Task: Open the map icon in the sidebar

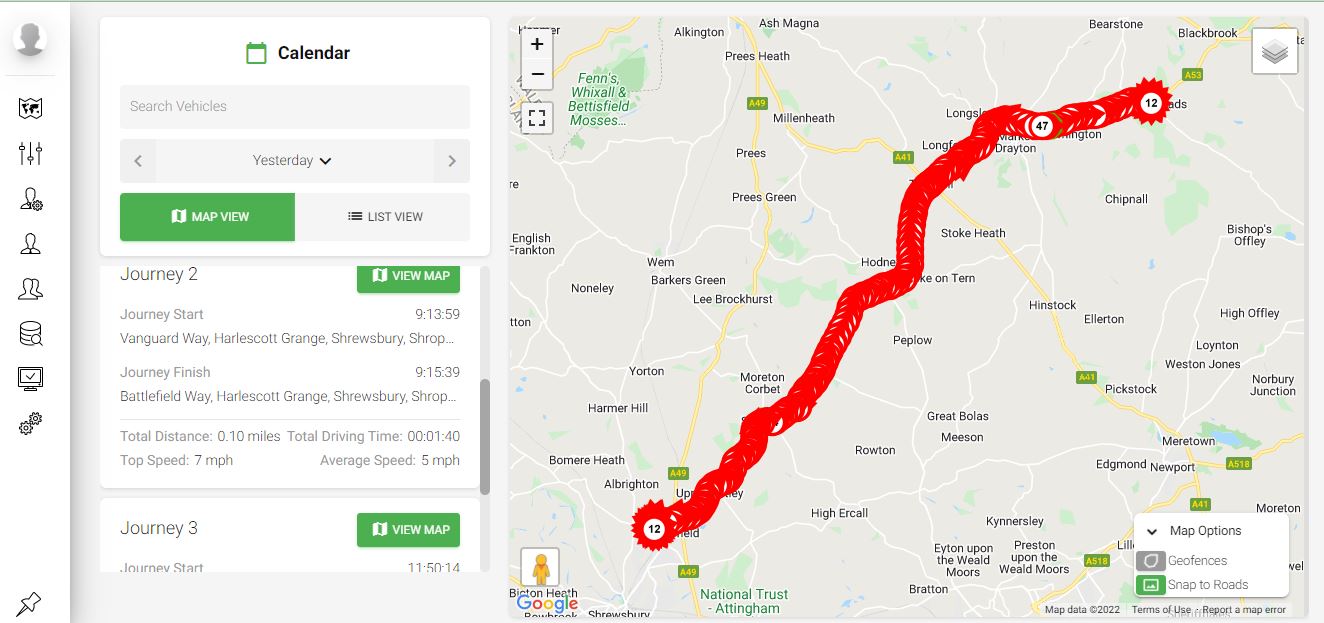Action: [x=30, y=108]
